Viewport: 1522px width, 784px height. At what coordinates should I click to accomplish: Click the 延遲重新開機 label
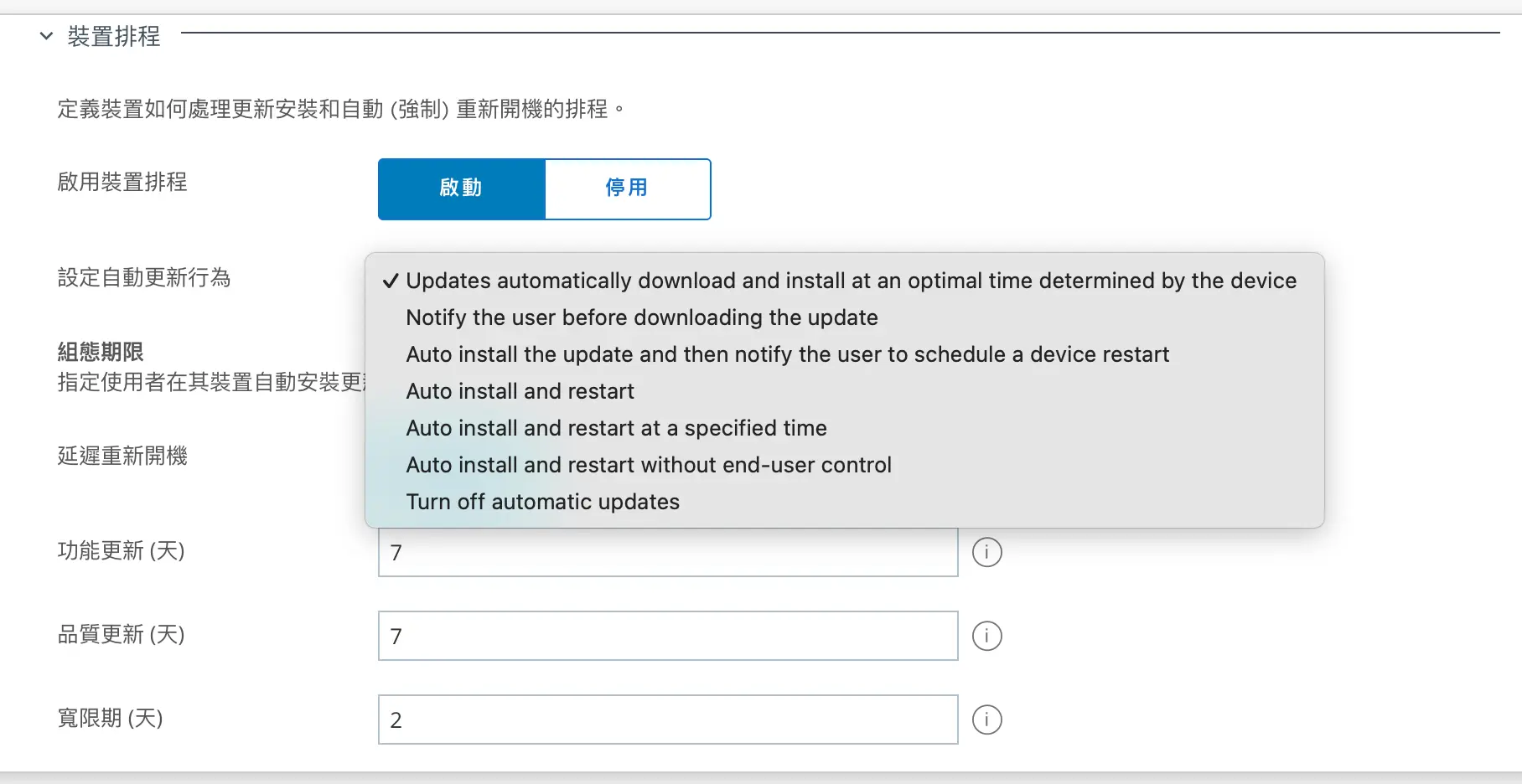click(x=122, y=456)
